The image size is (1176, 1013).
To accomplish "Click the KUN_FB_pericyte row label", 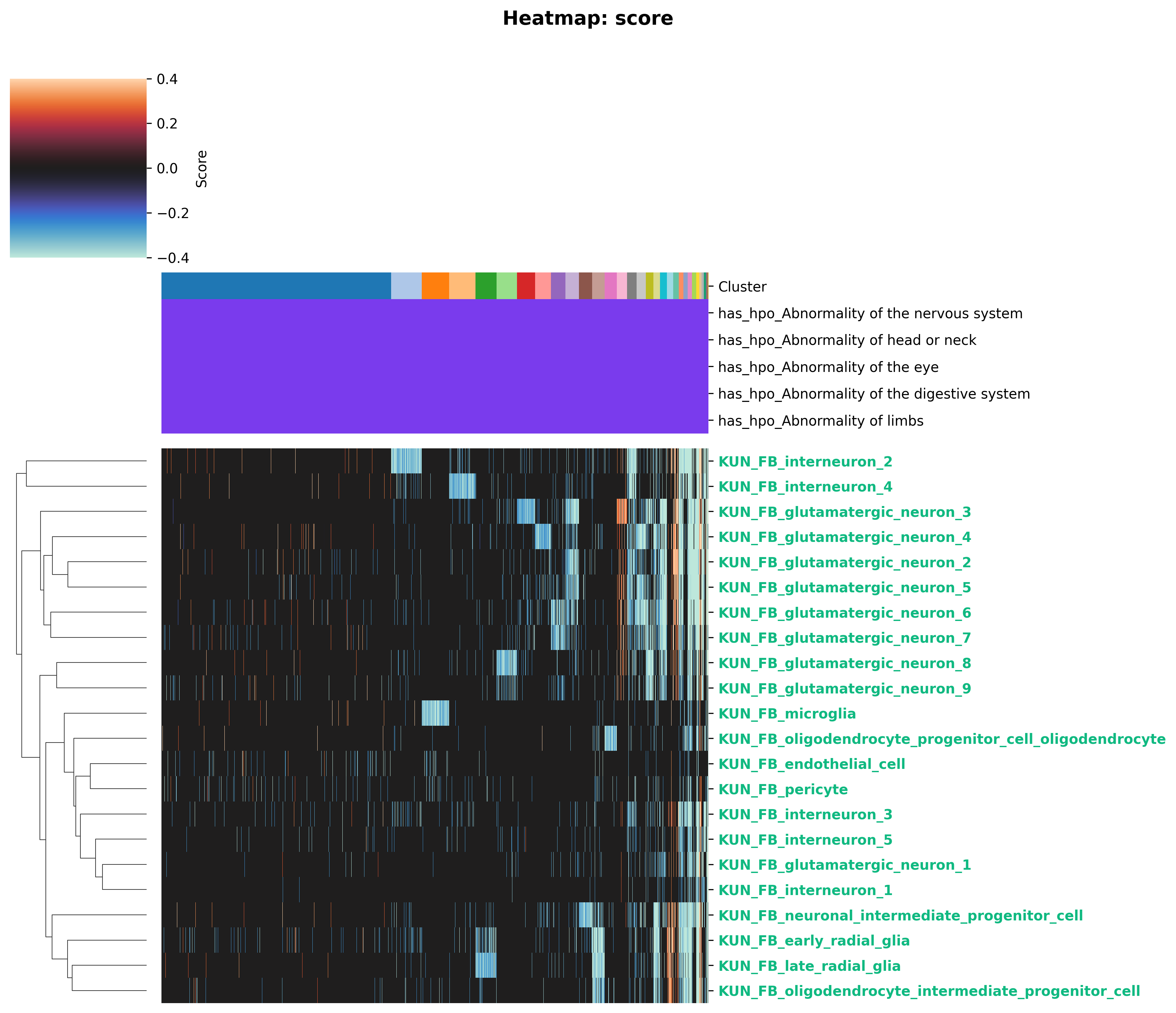I will point(783,789).
